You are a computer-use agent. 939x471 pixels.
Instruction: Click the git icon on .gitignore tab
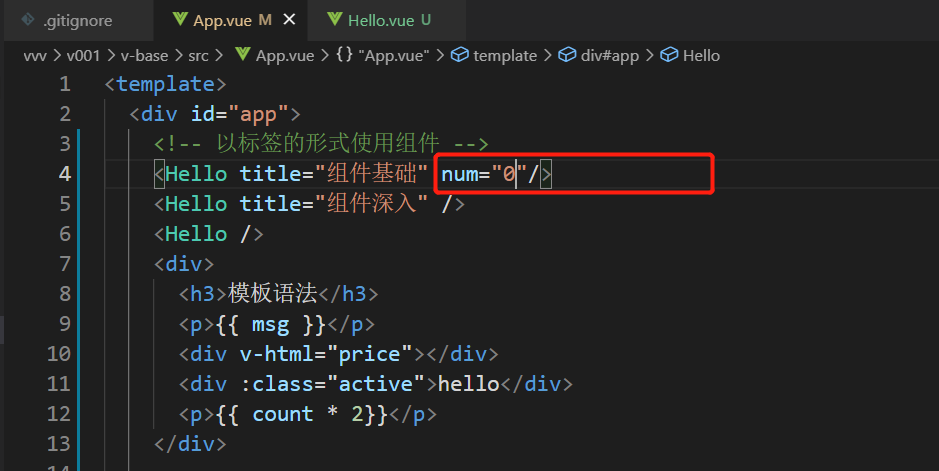pos(28,20)
